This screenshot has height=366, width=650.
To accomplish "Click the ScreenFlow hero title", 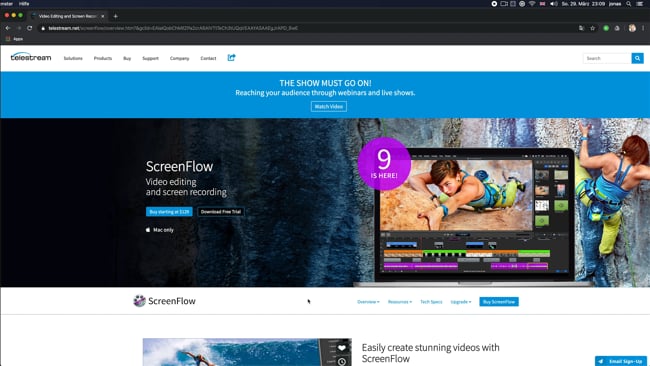I will click(x=179, y=166).
